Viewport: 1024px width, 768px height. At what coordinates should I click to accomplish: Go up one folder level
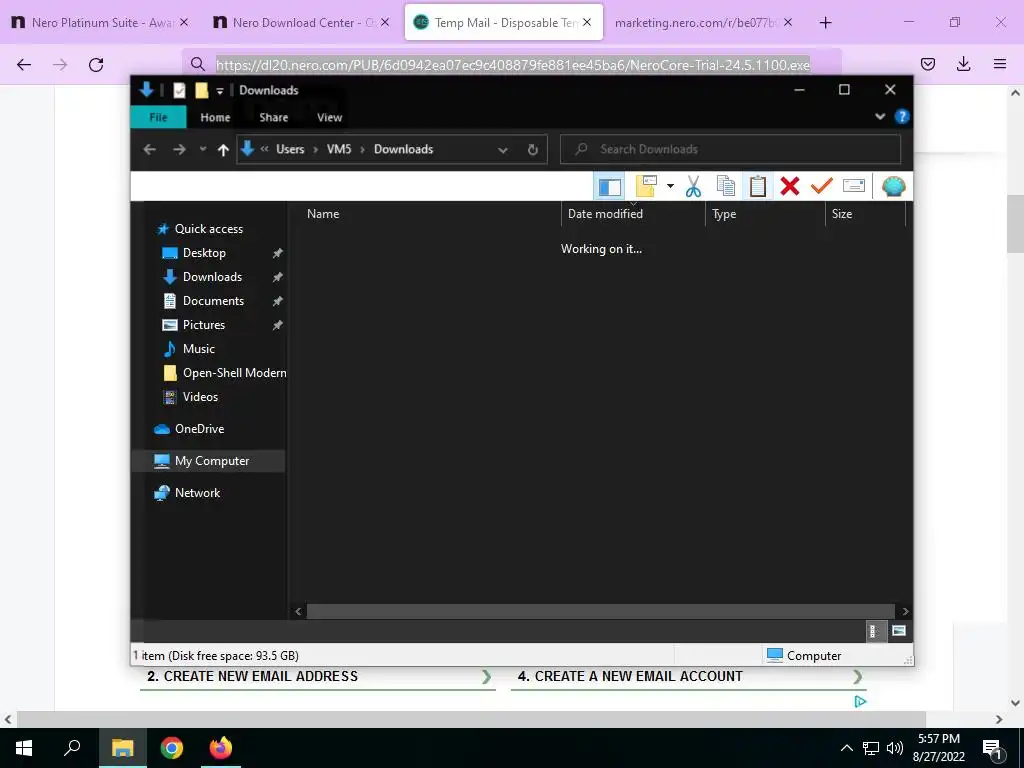pyautogui.click(x=223, y=150)
